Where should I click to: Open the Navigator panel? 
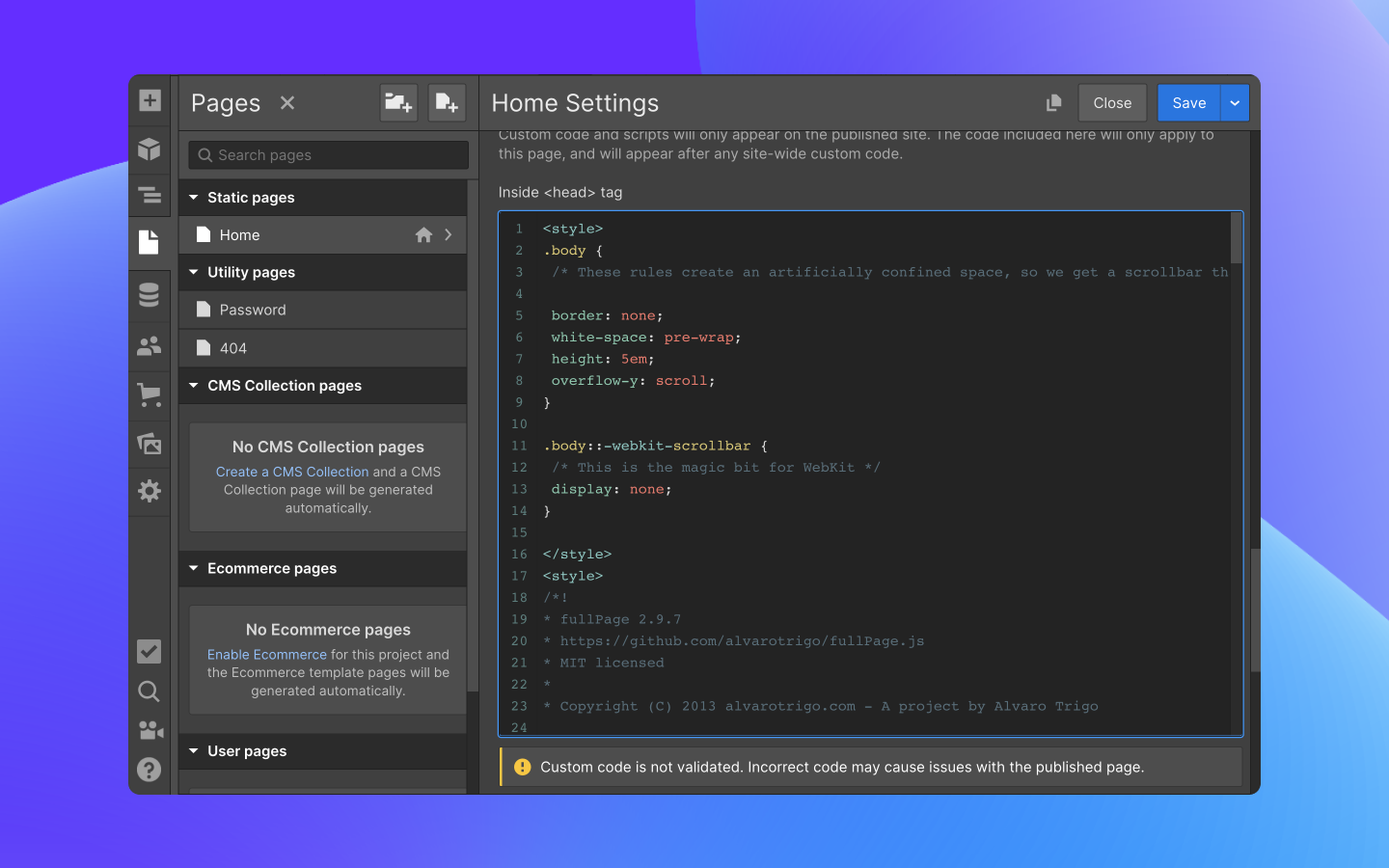(x=150, y=195)
